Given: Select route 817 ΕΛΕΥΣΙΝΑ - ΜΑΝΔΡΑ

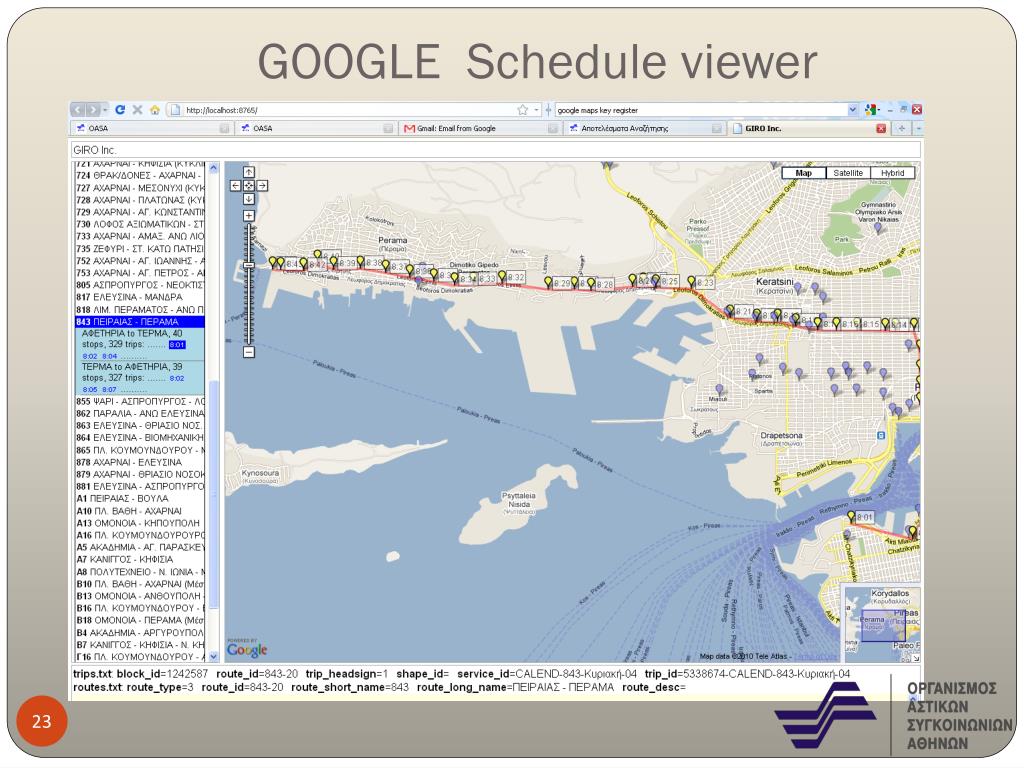Looking at the screenshot, I should point(140,297).
